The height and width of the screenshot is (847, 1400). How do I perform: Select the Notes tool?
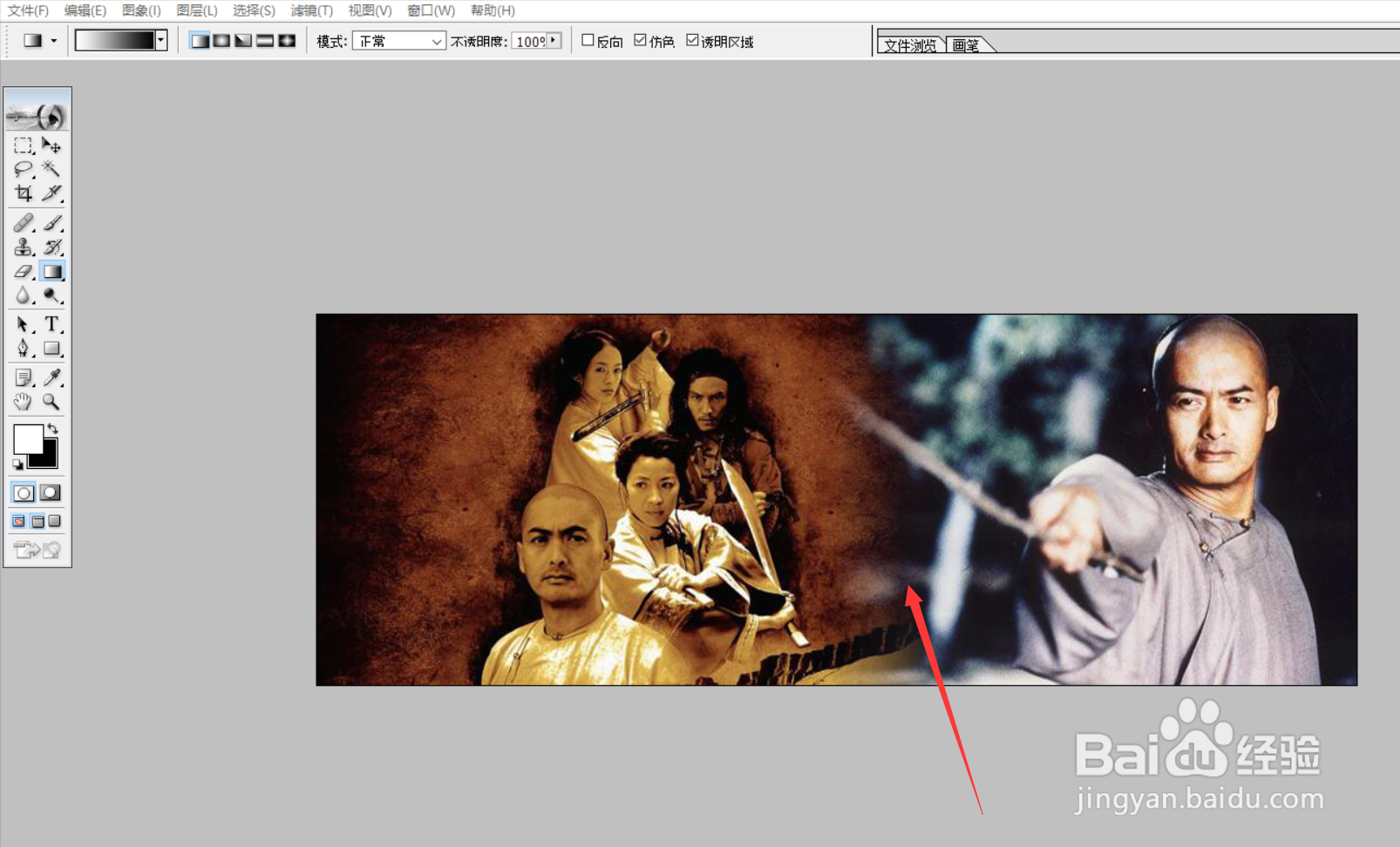(24, 377)
